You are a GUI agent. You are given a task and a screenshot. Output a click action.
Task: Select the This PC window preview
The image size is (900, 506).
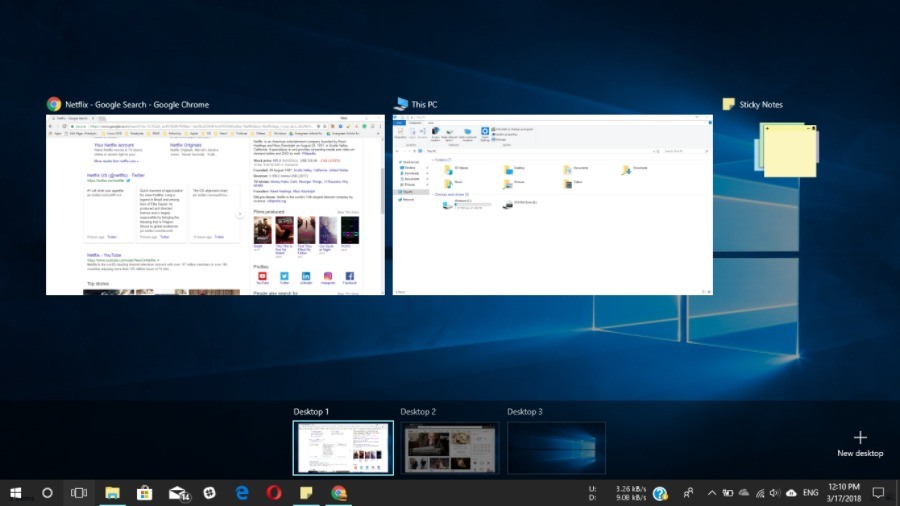coord(553,204)
